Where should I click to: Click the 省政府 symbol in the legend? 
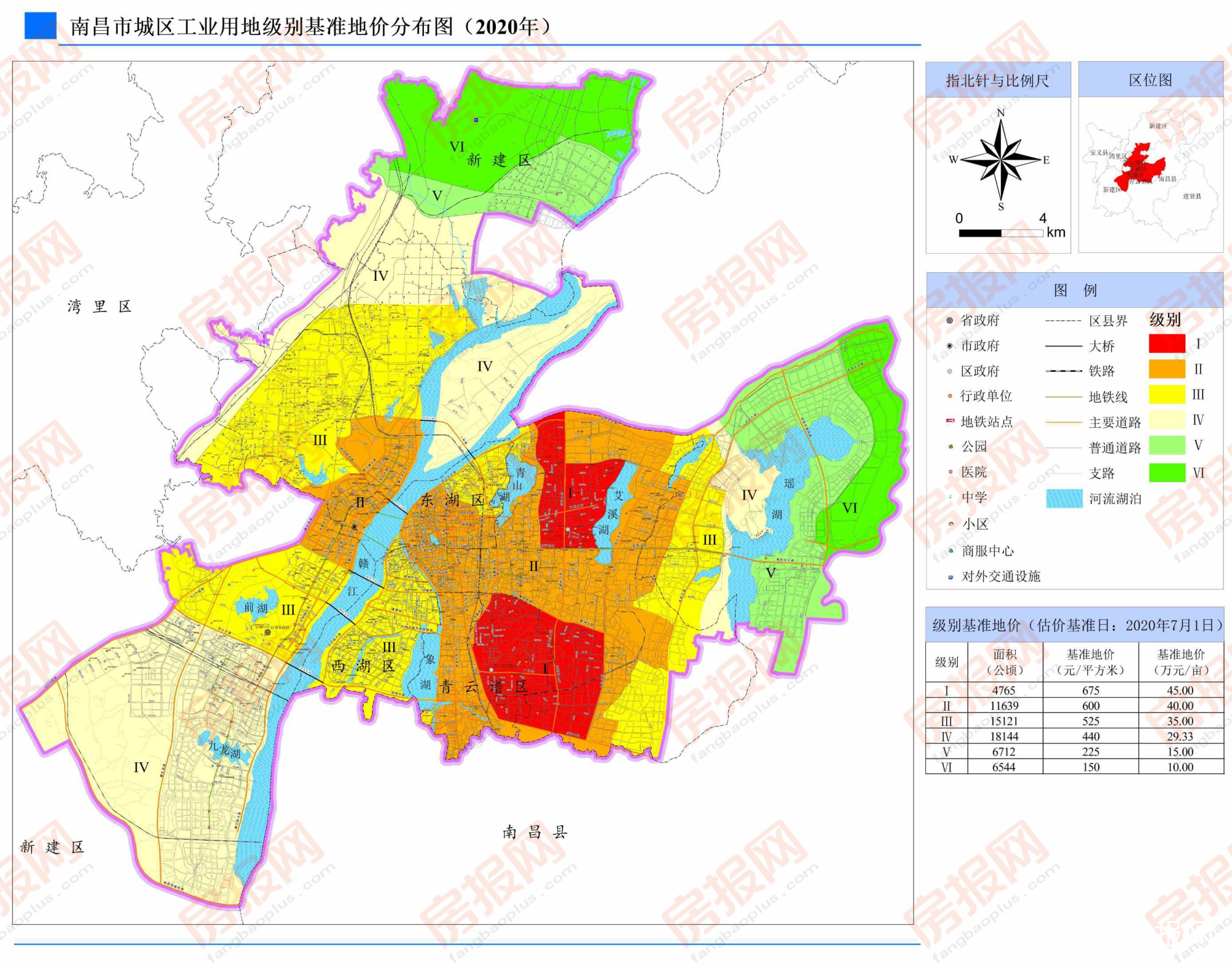950,320
